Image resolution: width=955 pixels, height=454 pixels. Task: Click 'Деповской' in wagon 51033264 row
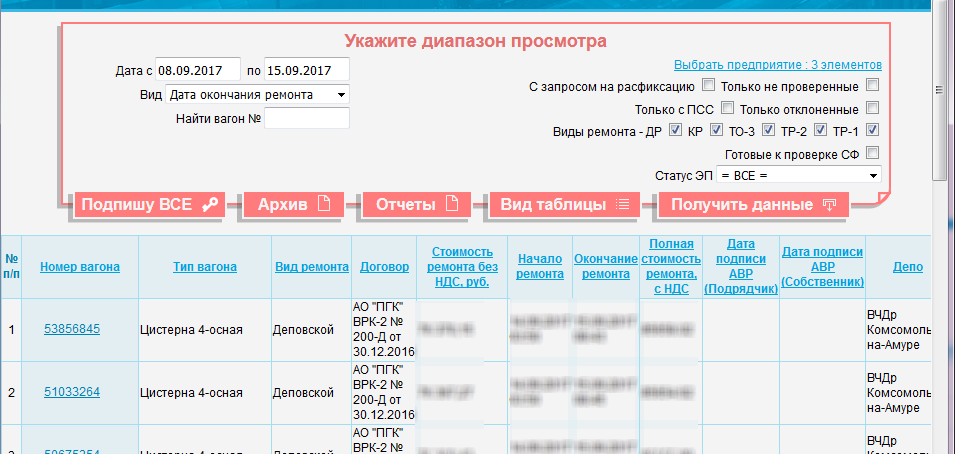(303, 393)
